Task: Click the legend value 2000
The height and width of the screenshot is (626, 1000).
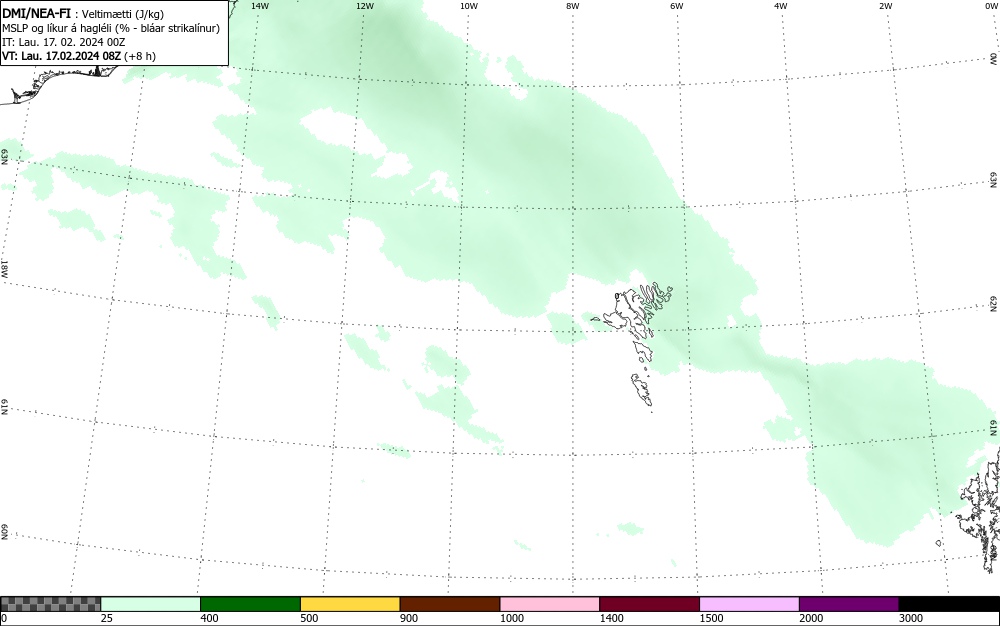Action: click(811, 618)
